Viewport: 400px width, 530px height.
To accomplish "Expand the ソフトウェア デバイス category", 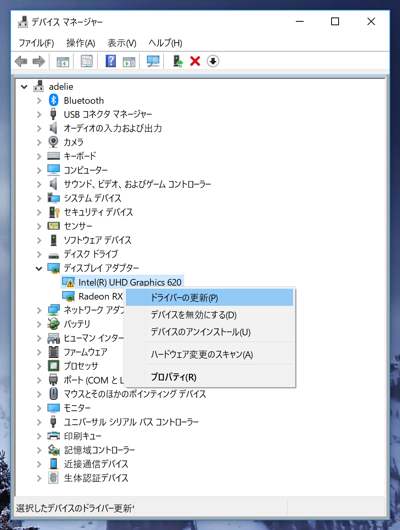I will [x=39, y=240].
